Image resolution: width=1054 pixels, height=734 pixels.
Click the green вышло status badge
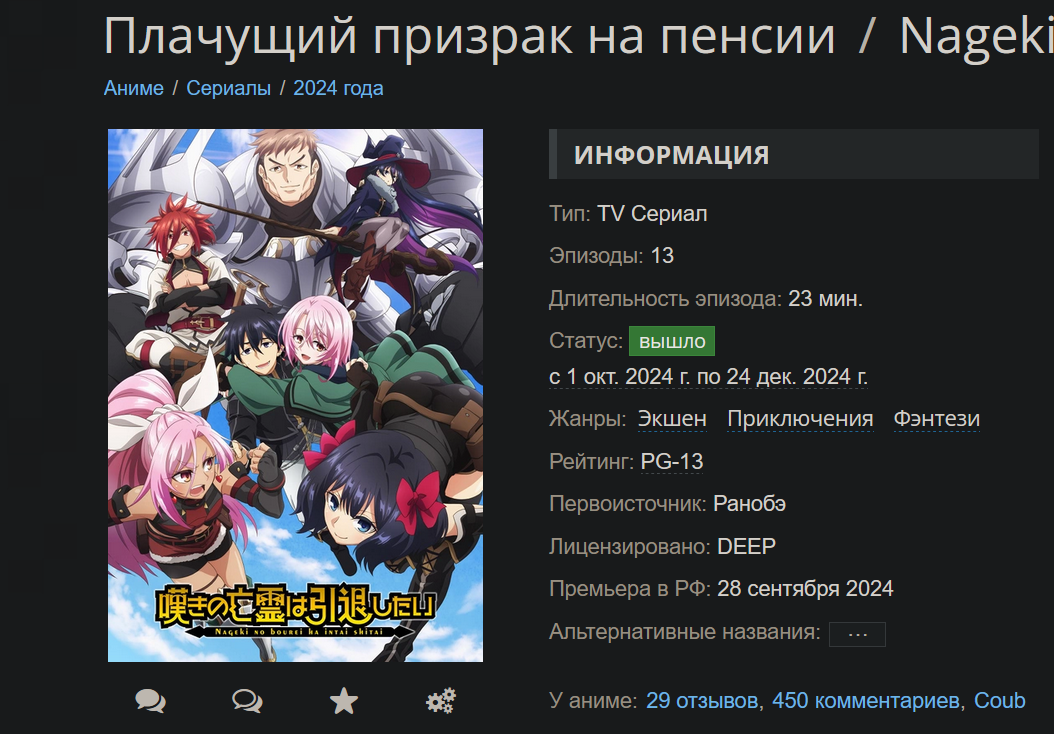click(672, 341)
